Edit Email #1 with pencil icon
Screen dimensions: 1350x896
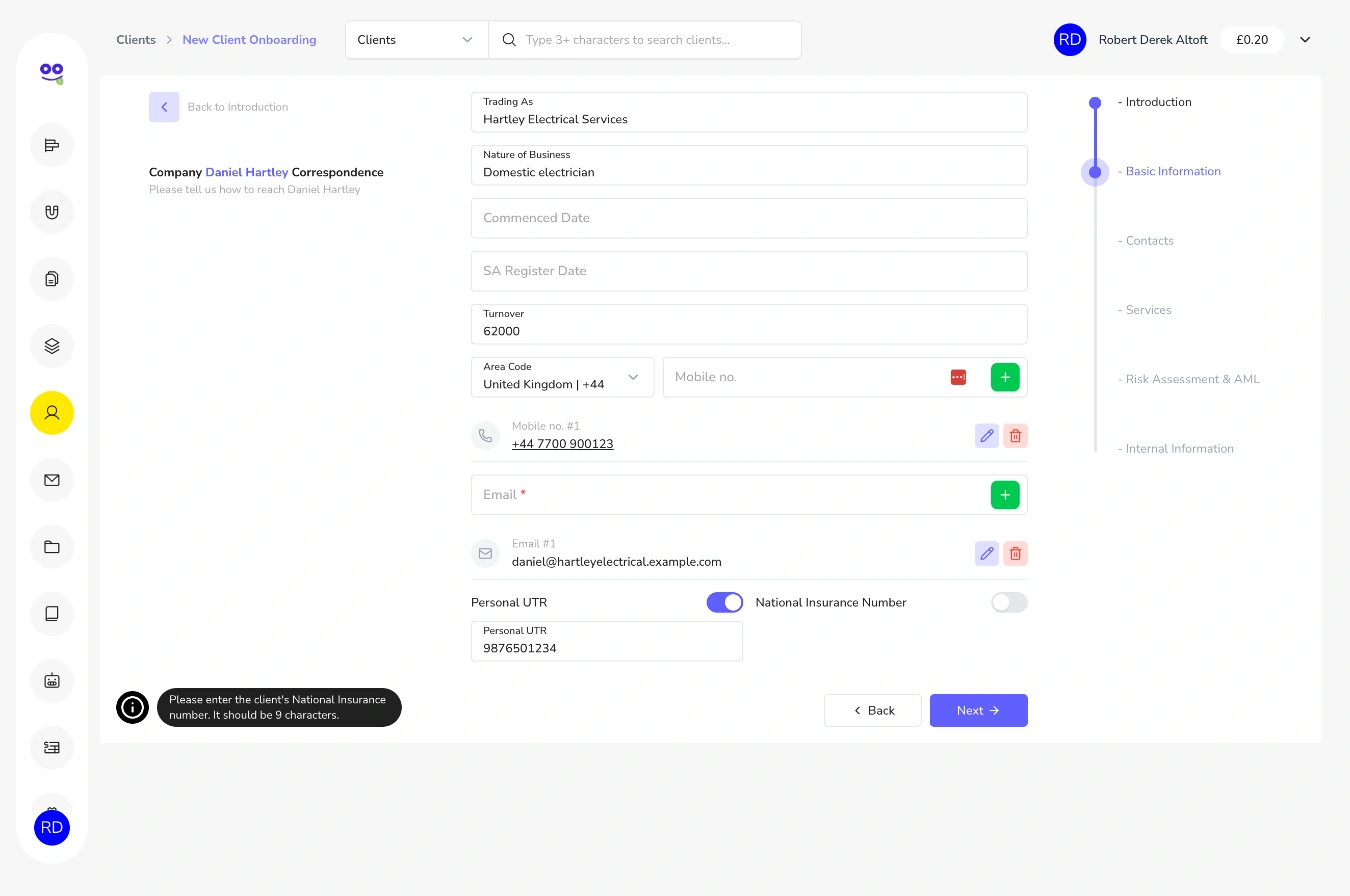click(x=987, y=554)
